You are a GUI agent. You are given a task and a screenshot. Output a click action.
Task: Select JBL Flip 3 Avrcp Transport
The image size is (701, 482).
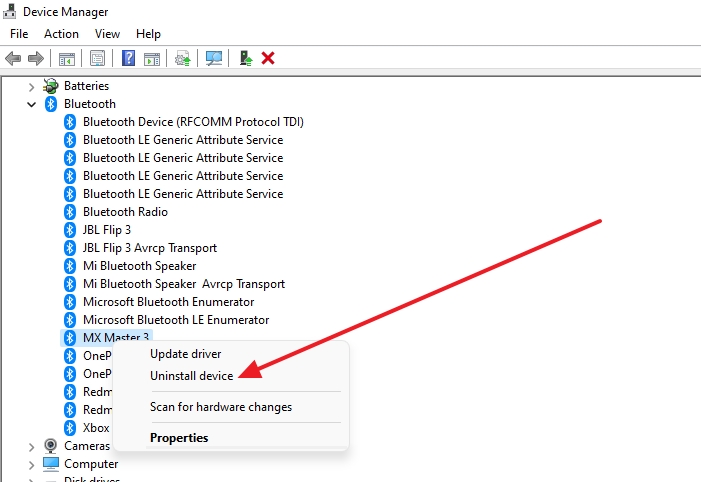[150, 248]
